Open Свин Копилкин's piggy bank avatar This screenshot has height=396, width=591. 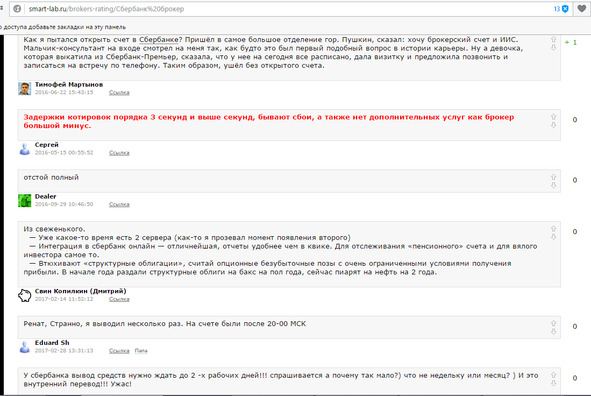[24, 295]
